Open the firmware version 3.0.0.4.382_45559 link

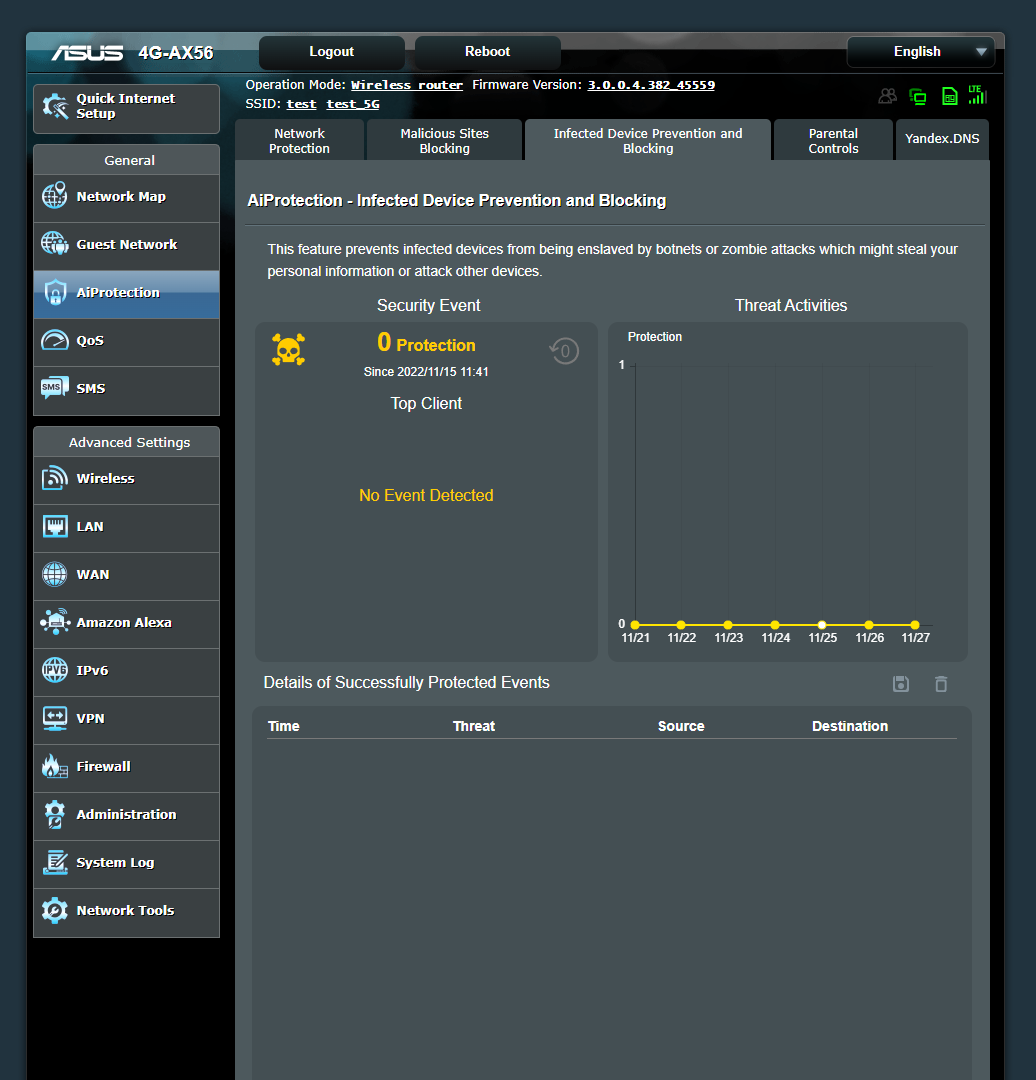coord(651,85)
